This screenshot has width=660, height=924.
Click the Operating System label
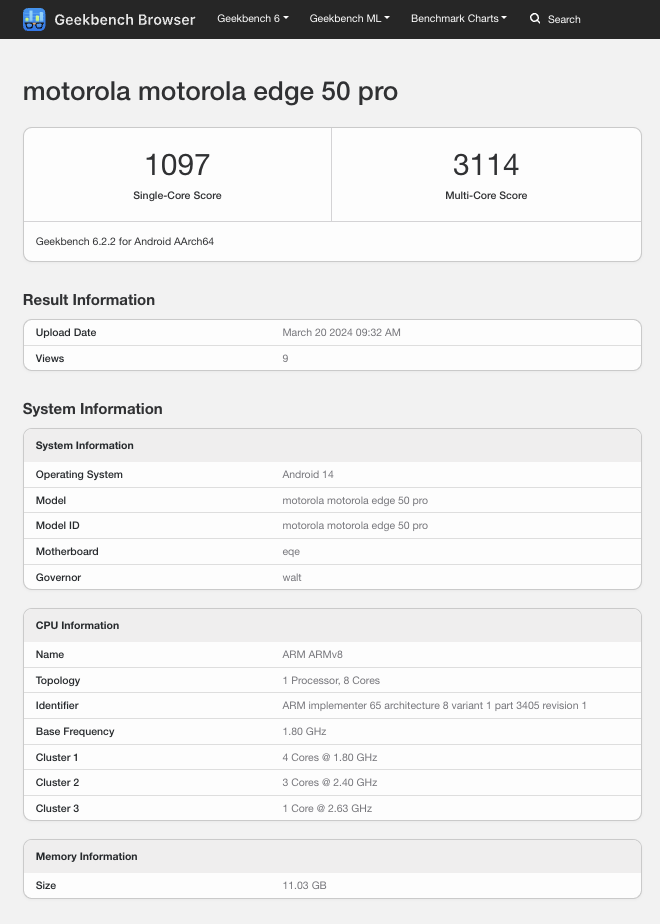79,474
